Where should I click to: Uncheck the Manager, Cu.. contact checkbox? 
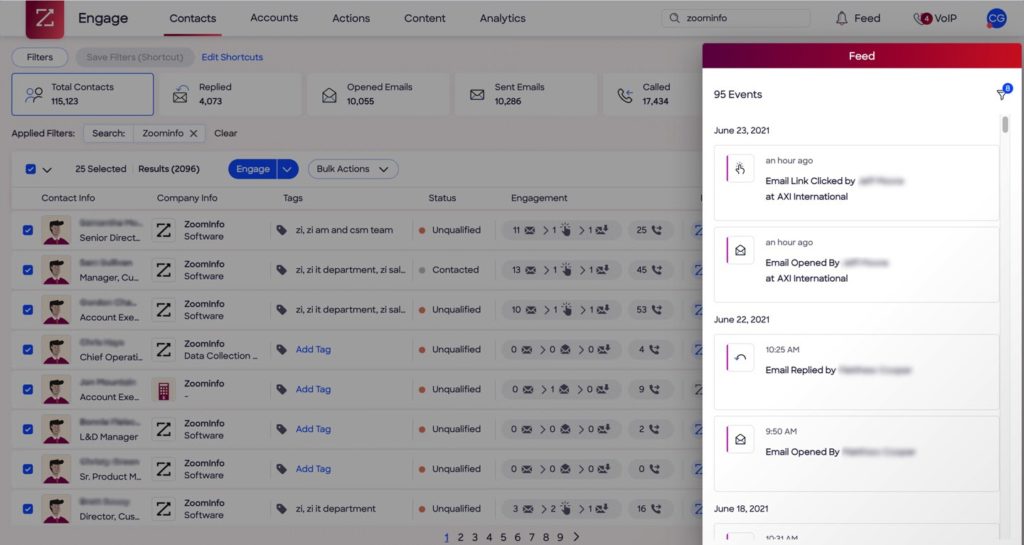(x=27, y=270)
